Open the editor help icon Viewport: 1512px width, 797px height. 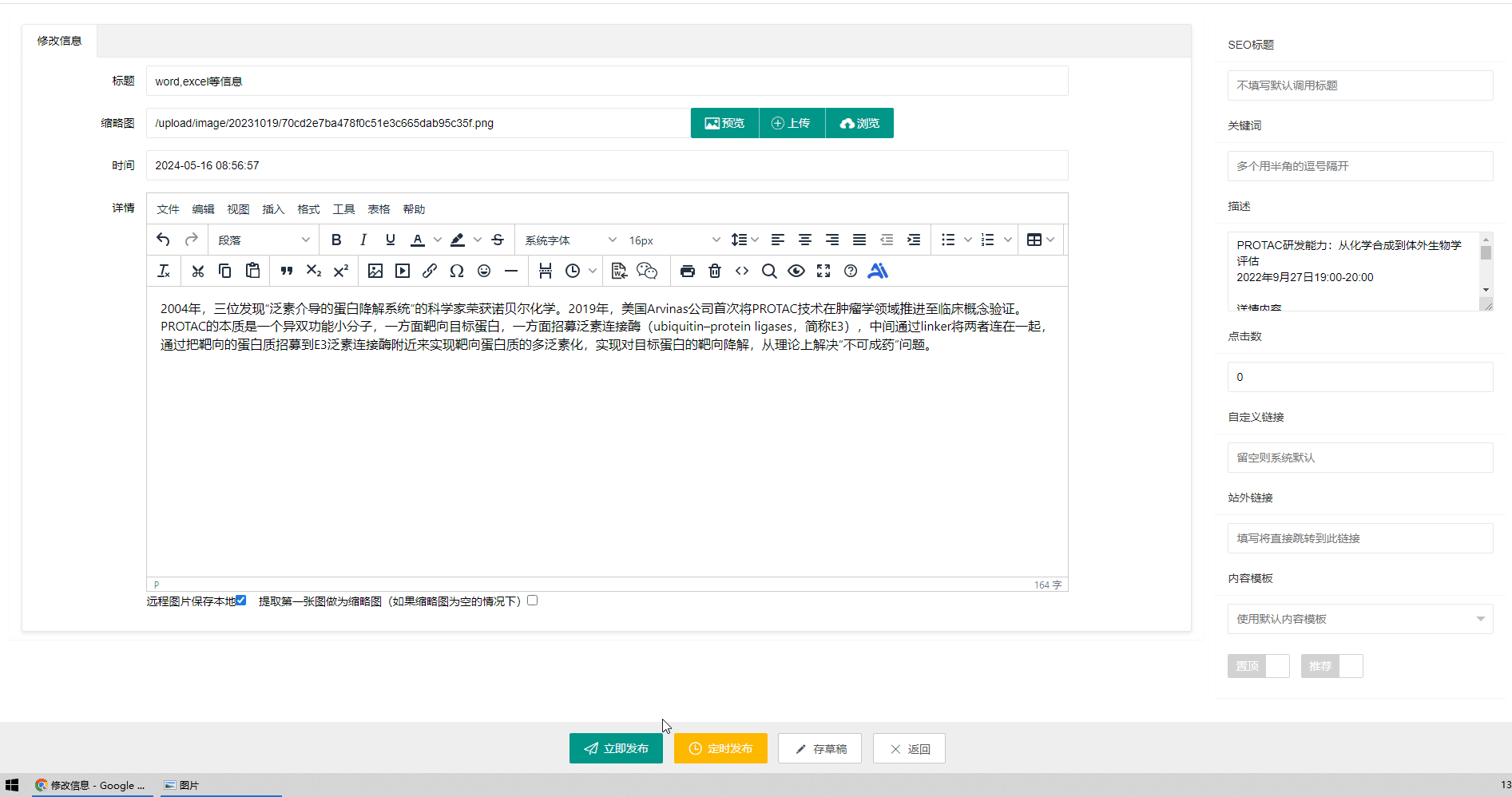(x=851, y=271)
